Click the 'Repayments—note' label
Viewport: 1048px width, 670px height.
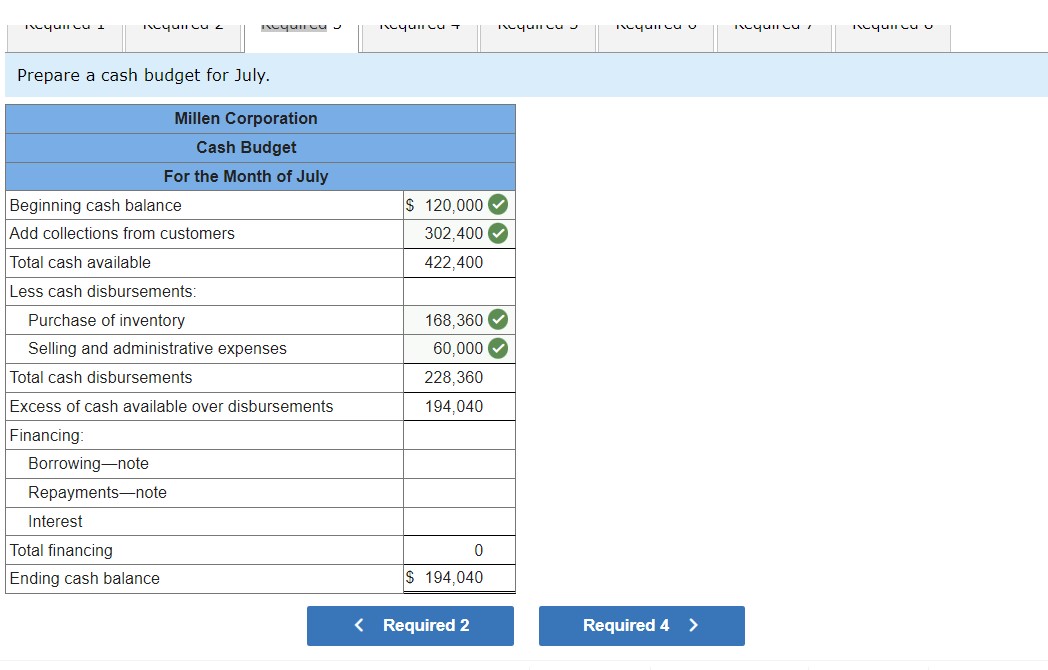98,492
